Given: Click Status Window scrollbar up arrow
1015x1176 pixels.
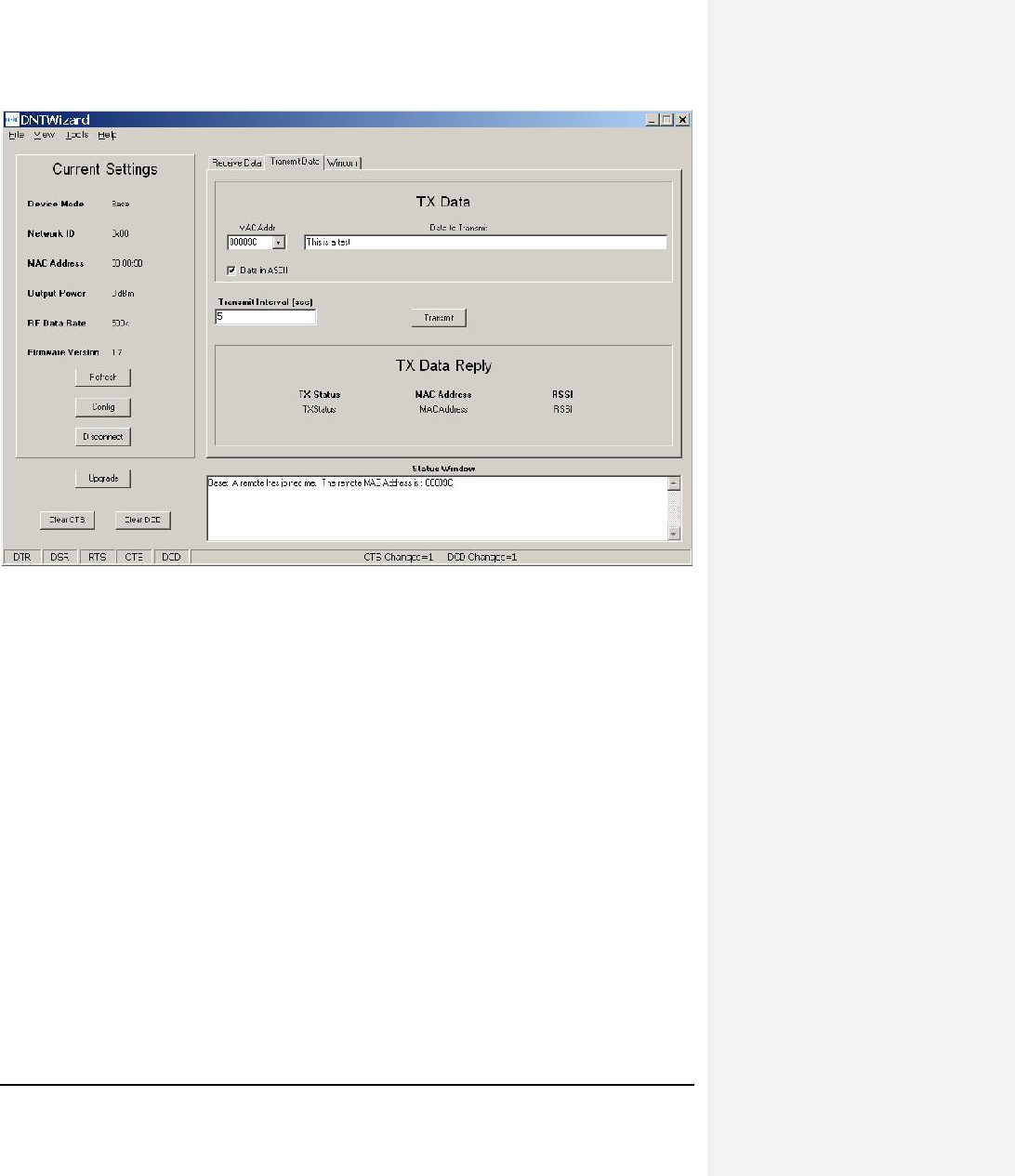Looking at the screenshot, I should coord(674,483).
